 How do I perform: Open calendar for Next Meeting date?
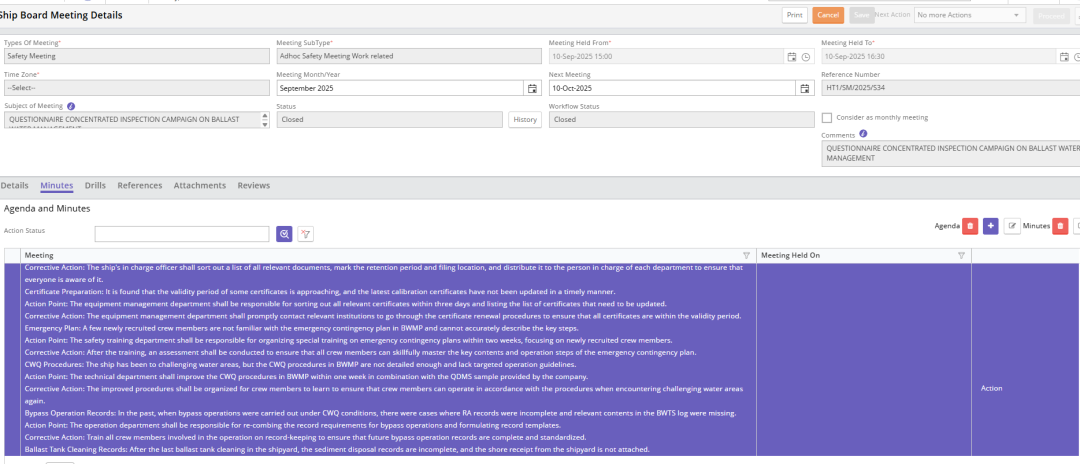coord(804,88)
